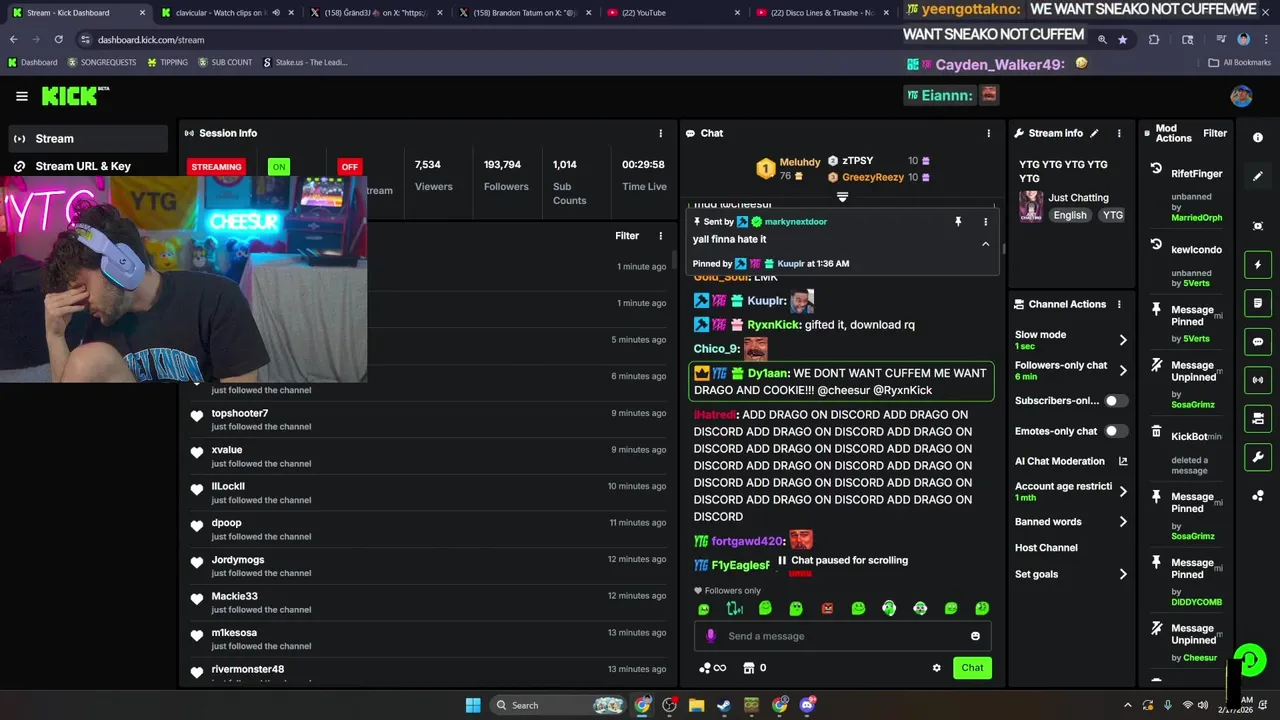Open the Mod Actions Filter
The width and height of the screenshot is (1280, 720).
(x=1215, y=133)
